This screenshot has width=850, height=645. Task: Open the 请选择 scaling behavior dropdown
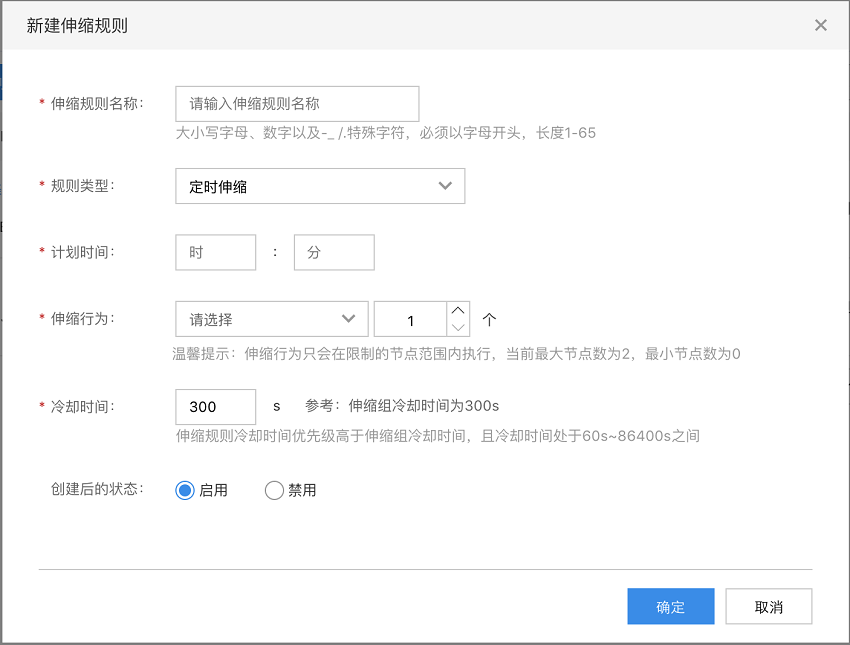pyautogui.click(x=272, y=319)
